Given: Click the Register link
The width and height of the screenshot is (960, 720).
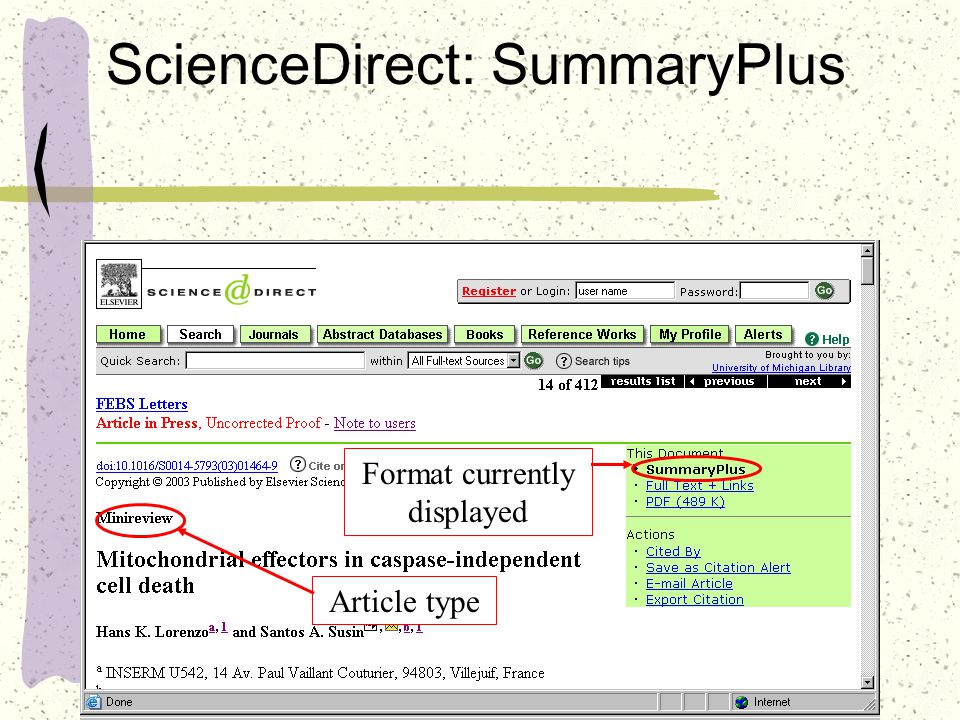Looking at the screenshot, I should point(489,291).
